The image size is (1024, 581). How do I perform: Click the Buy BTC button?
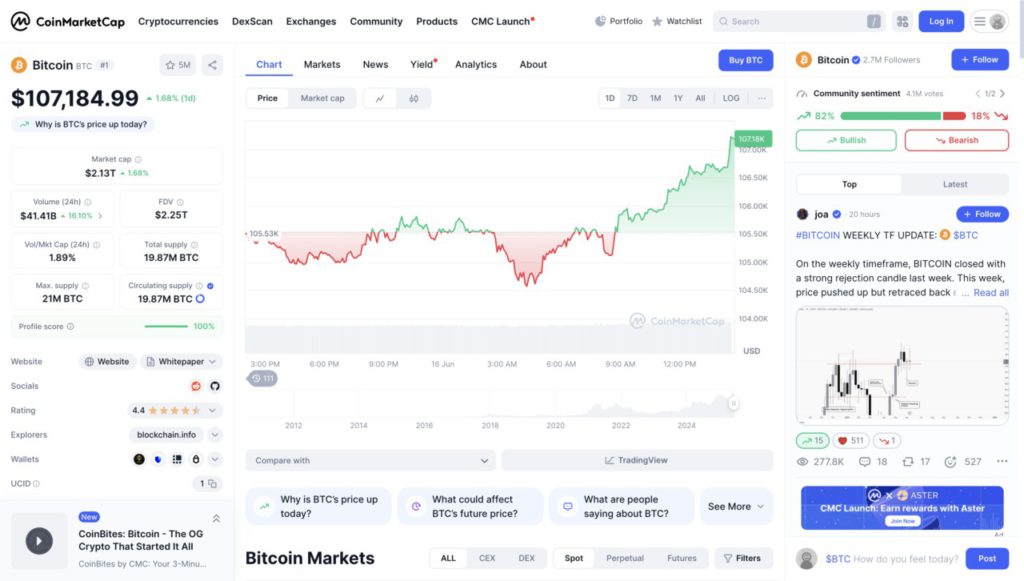pos(746,60)
